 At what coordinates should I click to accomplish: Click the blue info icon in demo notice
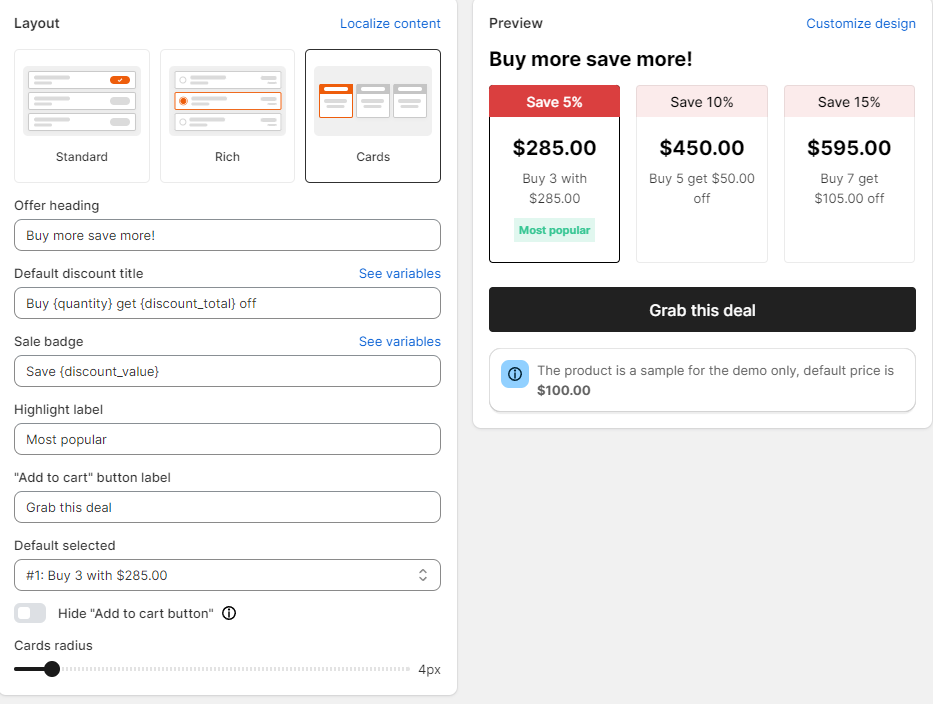pyautogui.click(x=515, y=374)
